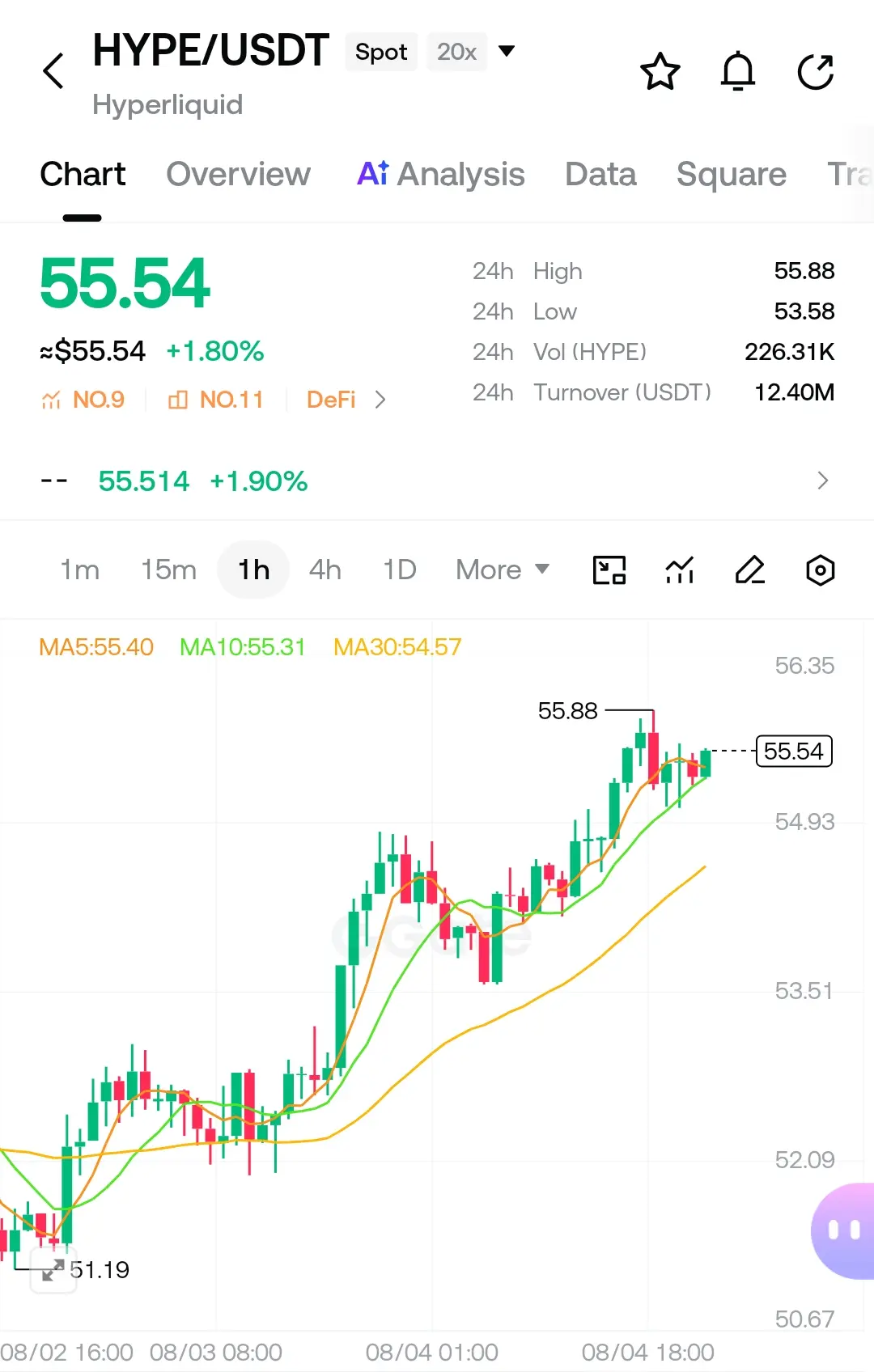Viewport: 874px width, 1372px height.
Task: Open the NO.9 ranking tag
Action: 83,400
